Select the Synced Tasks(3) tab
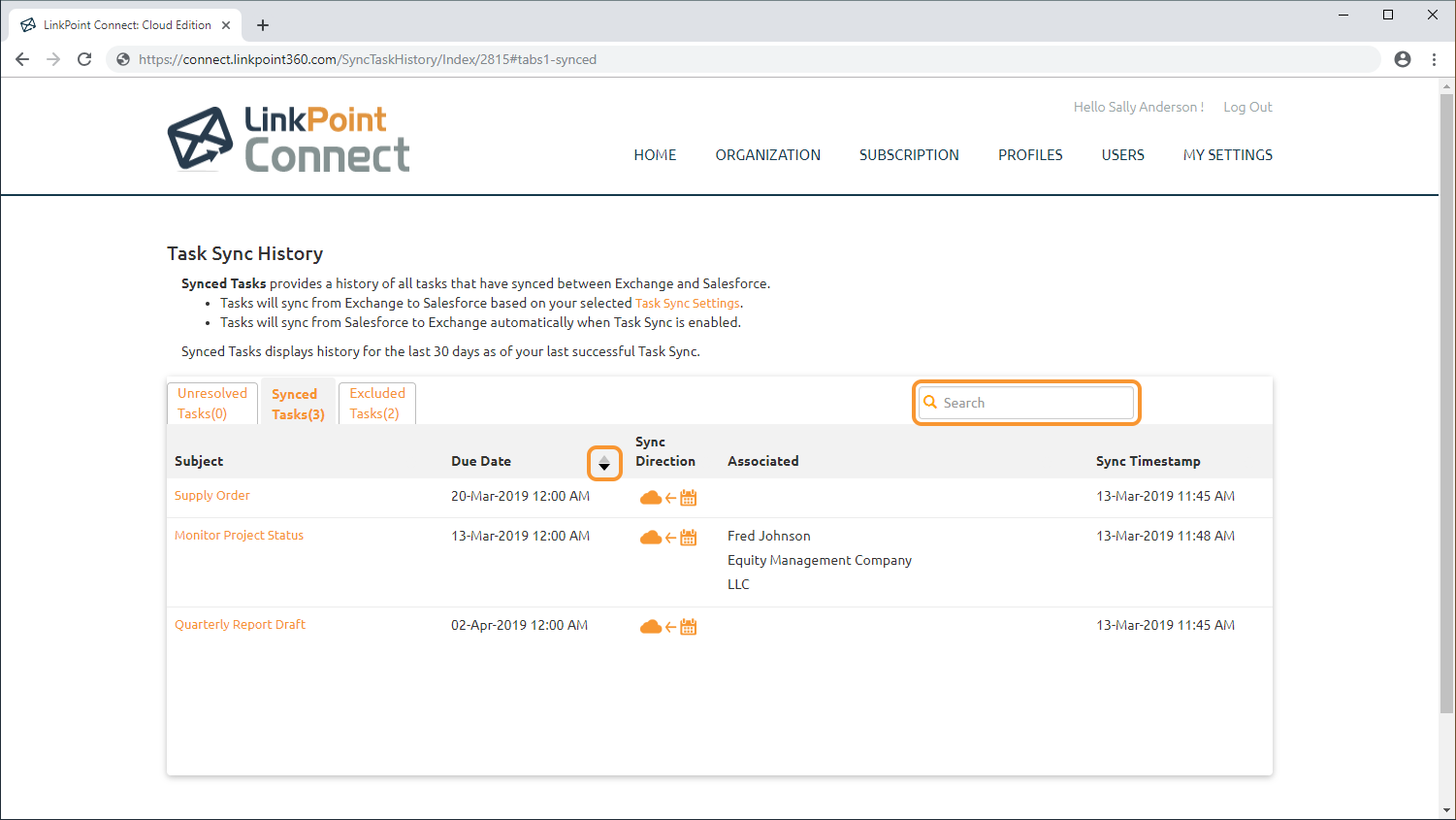The image size is (1456, 820). tap(298, 404)
